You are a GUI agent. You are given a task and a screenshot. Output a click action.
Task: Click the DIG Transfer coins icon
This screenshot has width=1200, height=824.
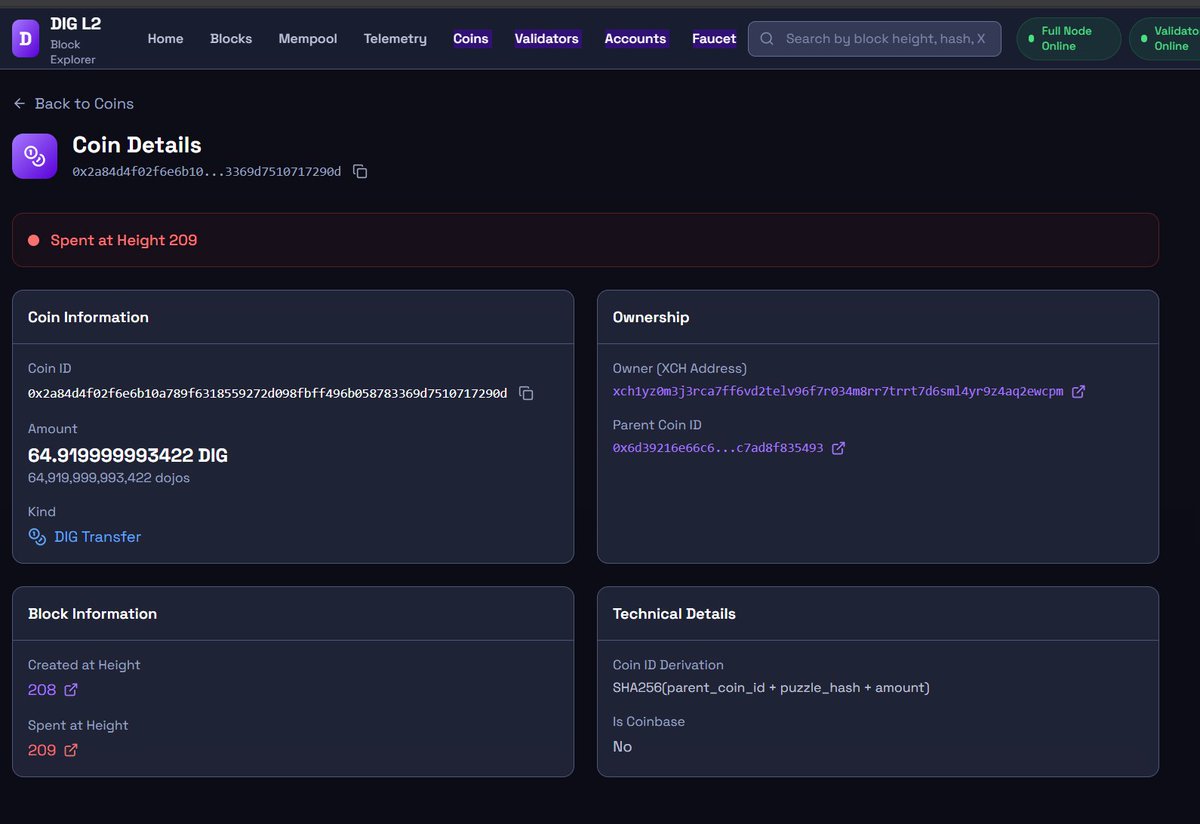pos(37,537)
